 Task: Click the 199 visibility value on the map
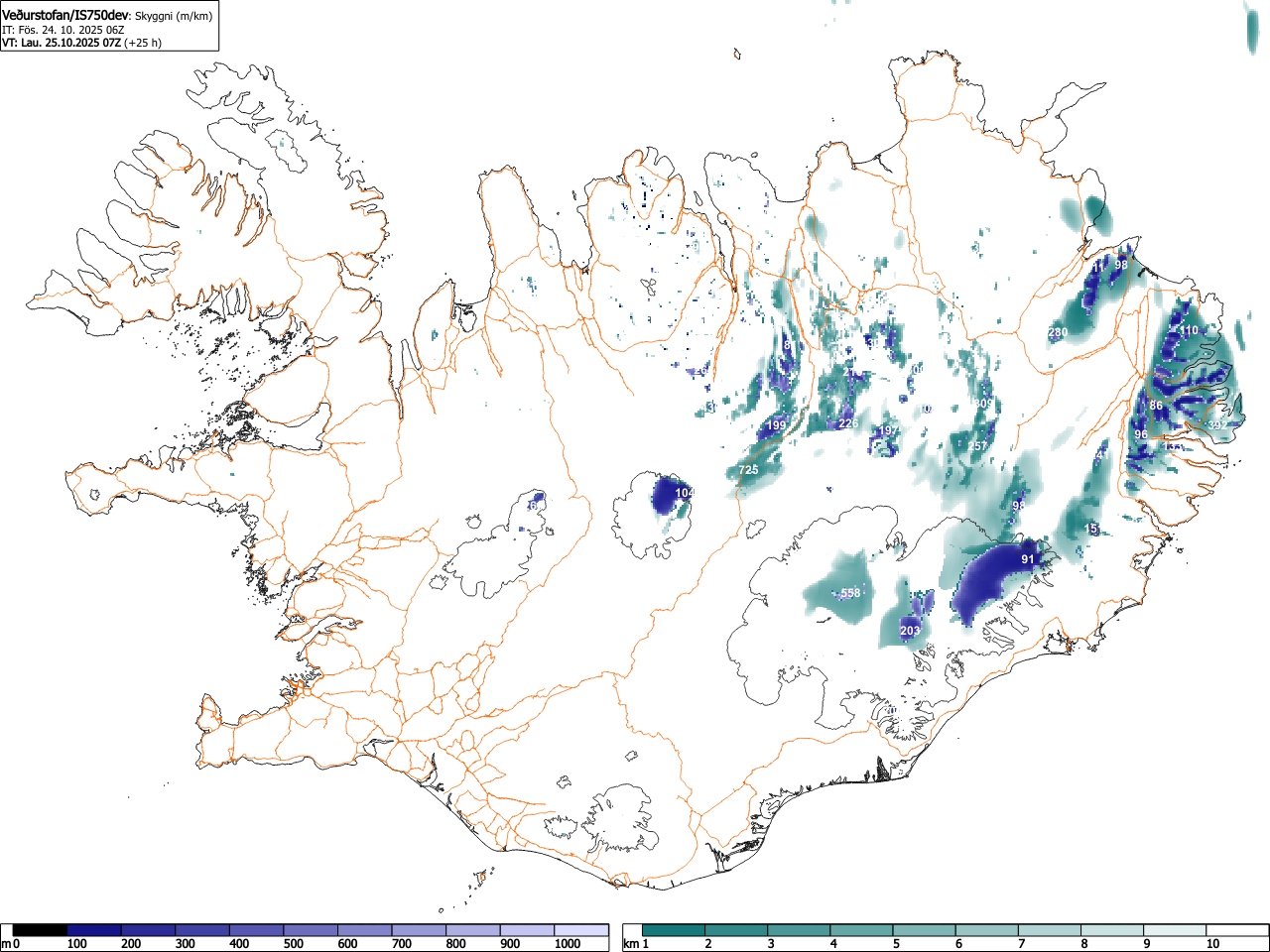776,425
